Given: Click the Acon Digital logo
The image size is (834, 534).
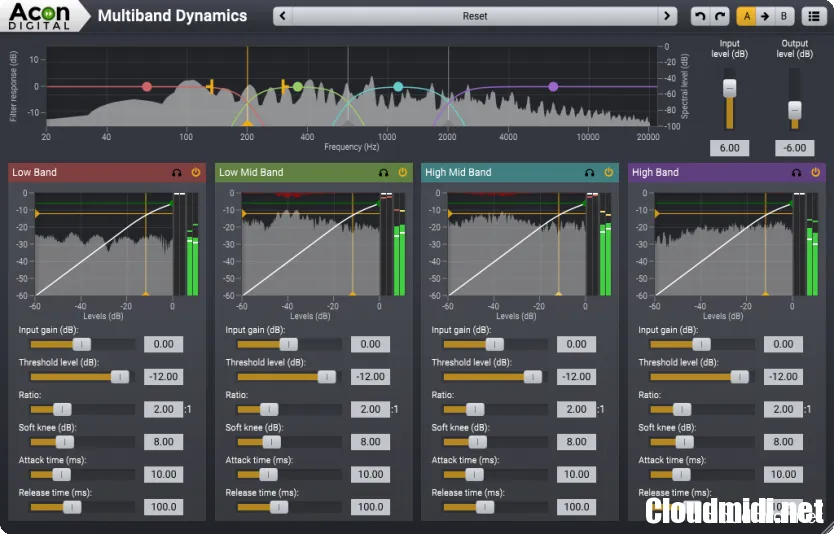Looking at the screenshot, I should [x=40, y=15].
